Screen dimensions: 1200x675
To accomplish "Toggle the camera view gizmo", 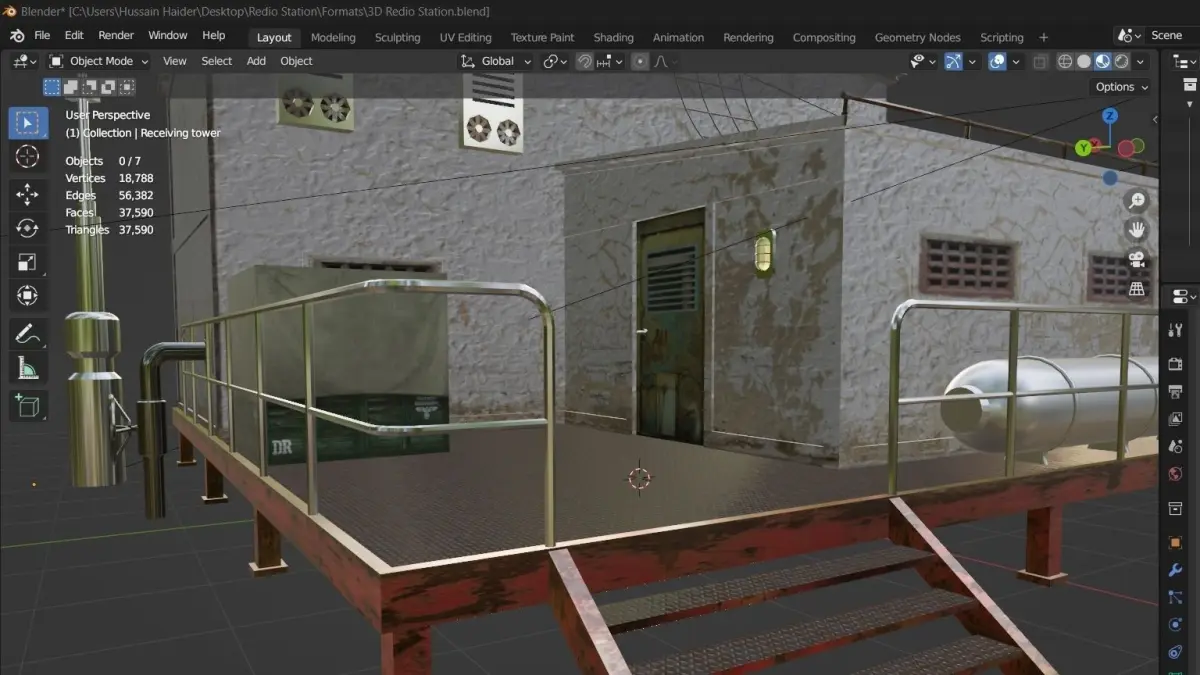I will point(1137,259).
